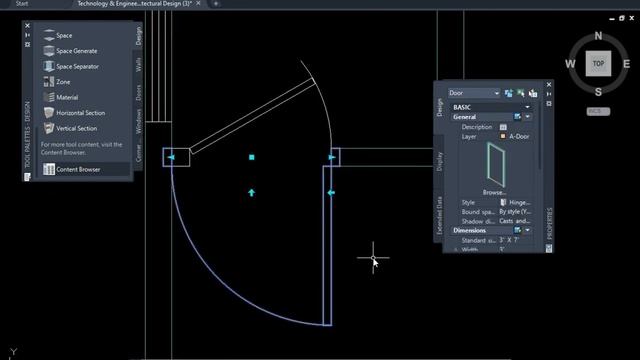Click the left door width arrow grip
Screen dimensions: 640x360
pos(171,157)
